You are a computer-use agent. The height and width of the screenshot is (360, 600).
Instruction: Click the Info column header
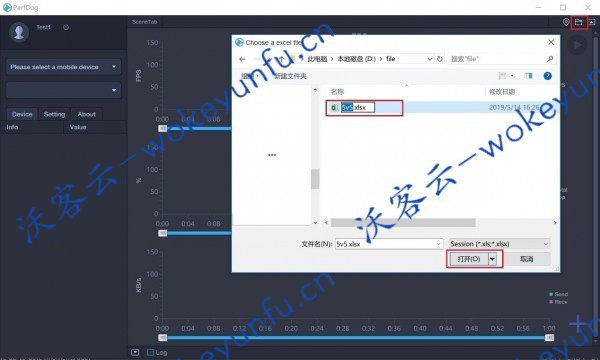click(12, 127)
